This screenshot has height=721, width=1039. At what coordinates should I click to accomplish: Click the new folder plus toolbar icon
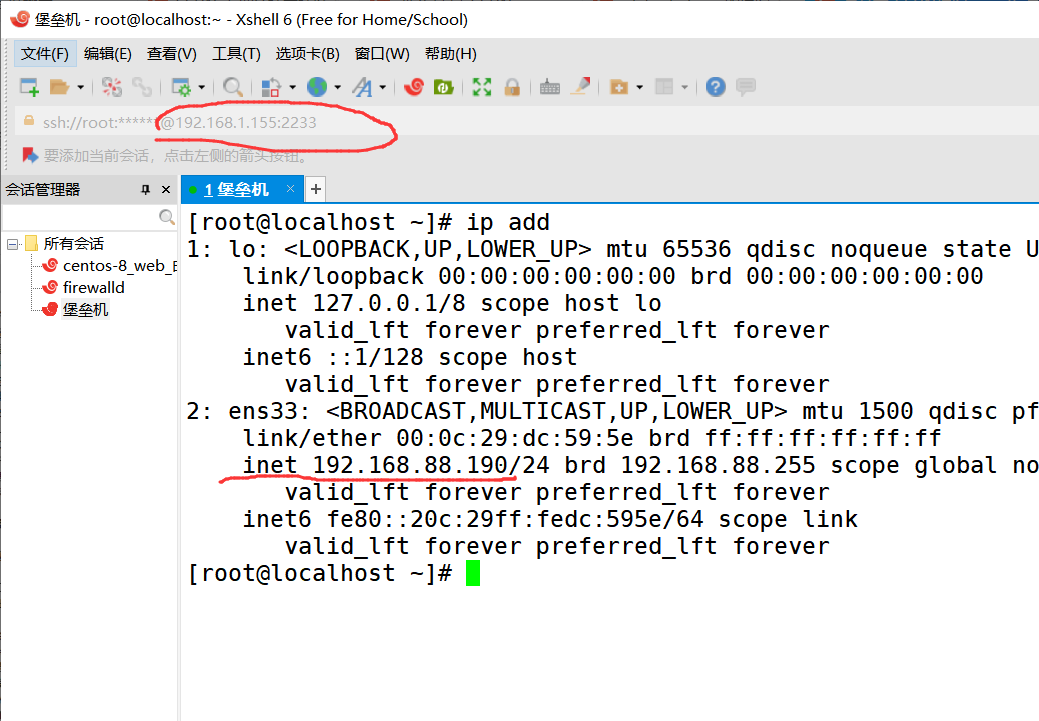click(619, 87)
